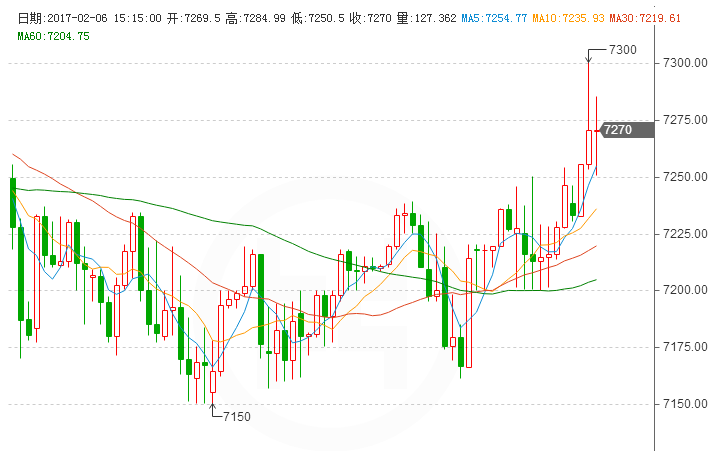Click the date text 2017-02-06 15:15:00
This screenshot has height=451, width=709.
(104, 19)
